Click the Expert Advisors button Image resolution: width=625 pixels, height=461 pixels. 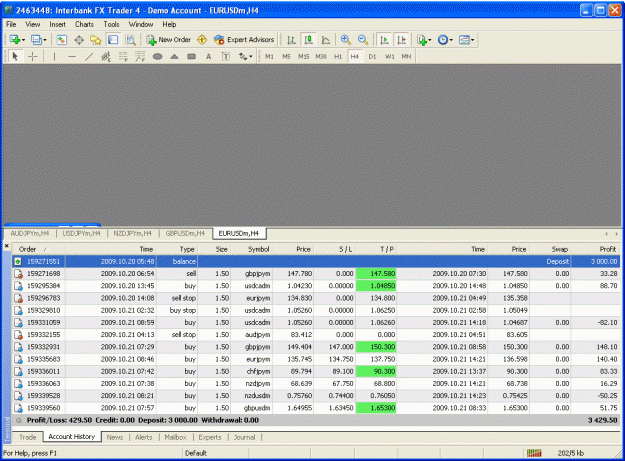(x=244, y=40)
